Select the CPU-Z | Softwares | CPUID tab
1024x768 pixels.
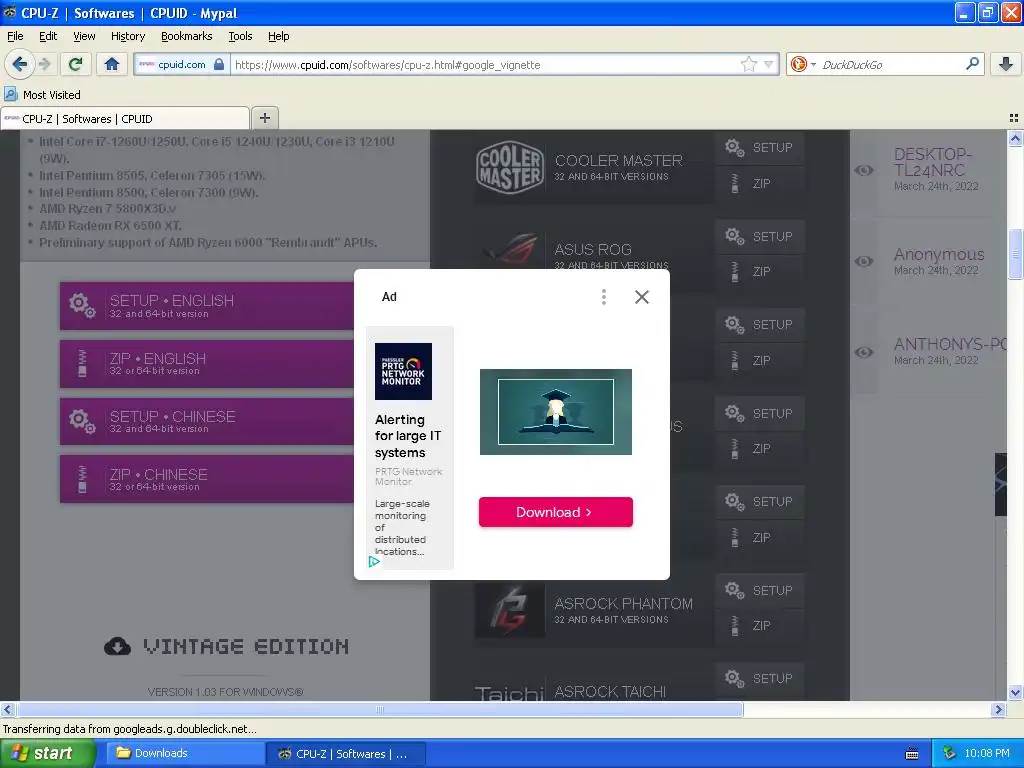coord(124,119)
